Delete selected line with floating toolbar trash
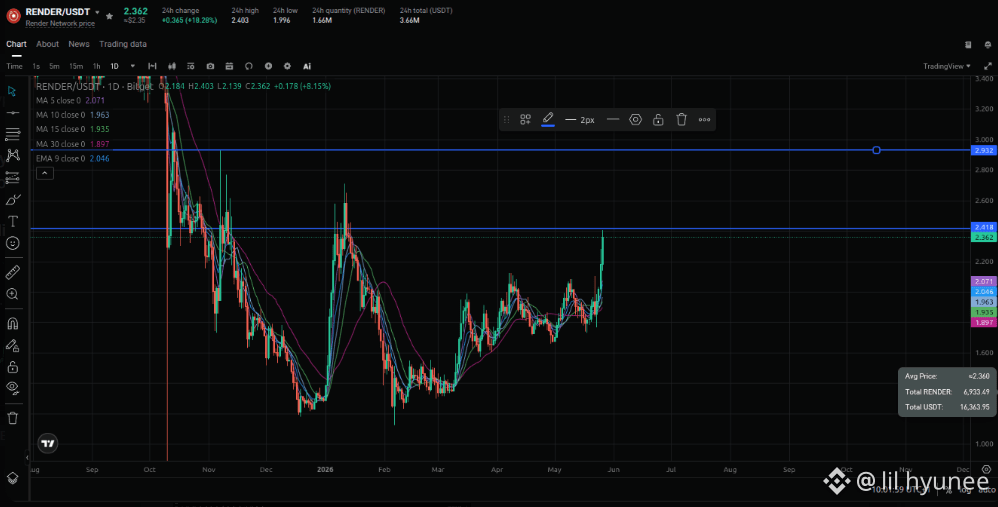This screenshot has height=507, width=998. pyautogui.click(x=681, y=120)
